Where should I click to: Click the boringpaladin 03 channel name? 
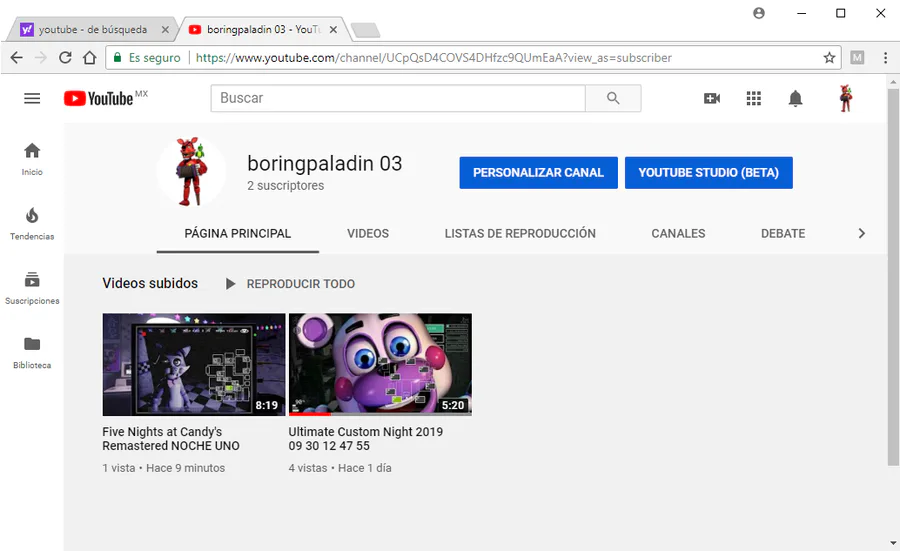324,164
